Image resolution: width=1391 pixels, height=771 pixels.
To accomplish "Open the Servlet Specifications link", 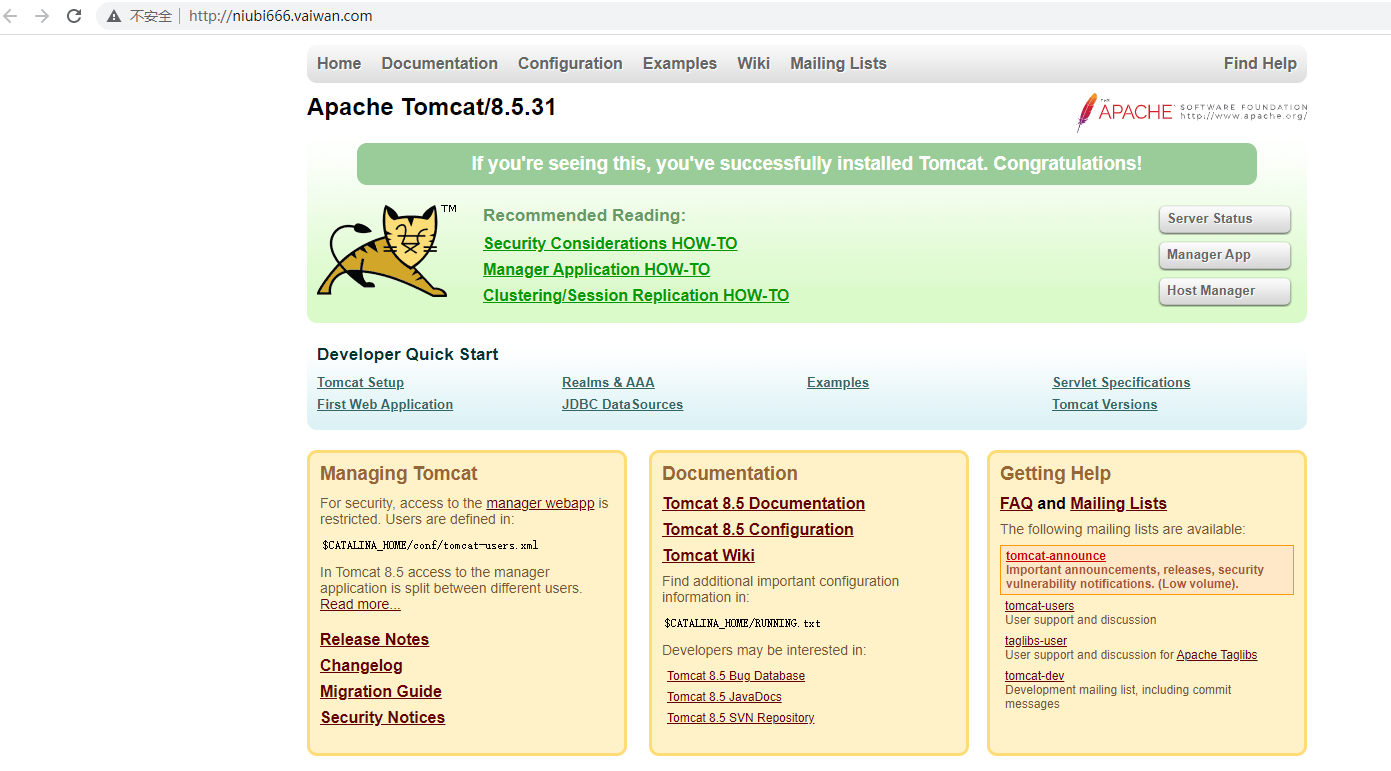I will point(1121,382).
